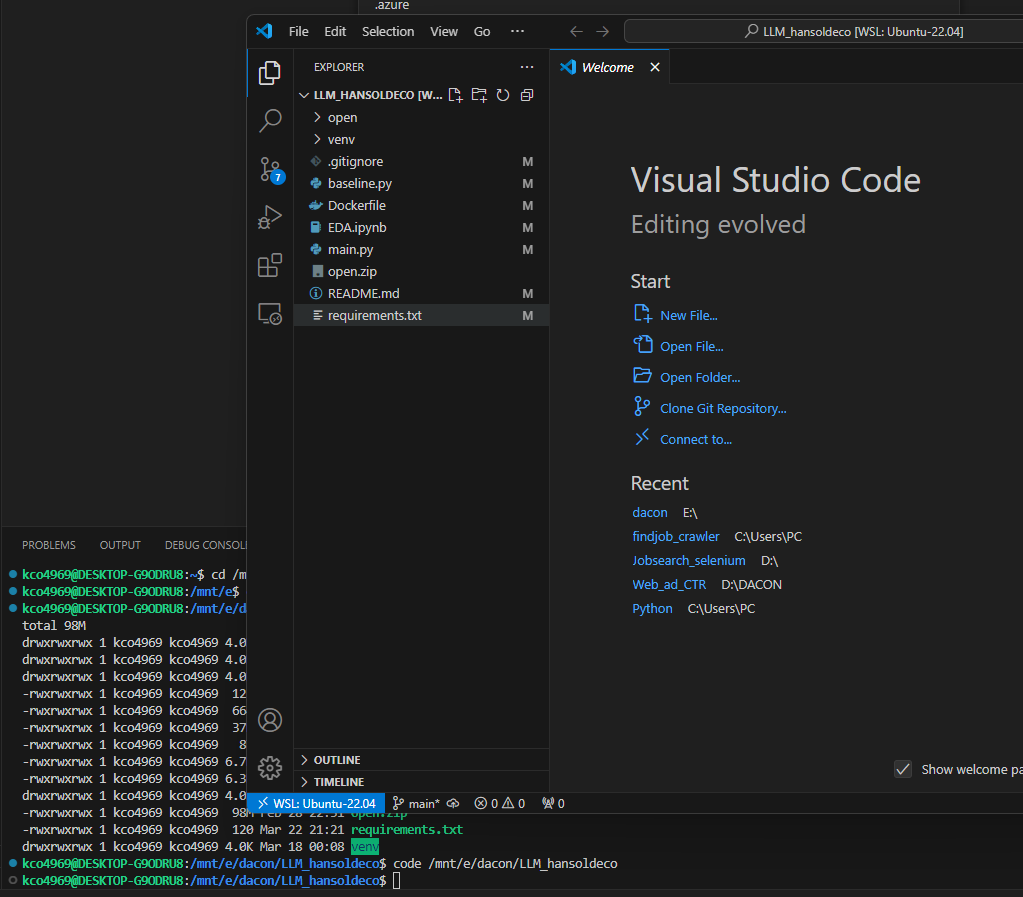Go back using the navigation arrow

(x=576, y=31)
